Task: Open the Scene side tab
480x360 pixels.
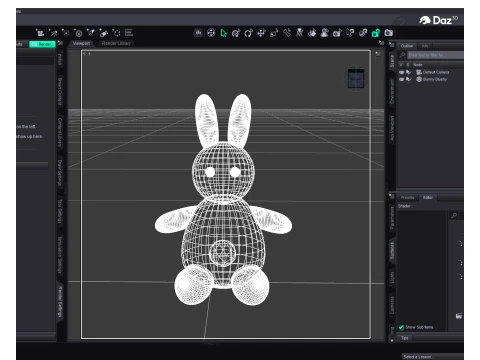Action: (x=392, y=61)
